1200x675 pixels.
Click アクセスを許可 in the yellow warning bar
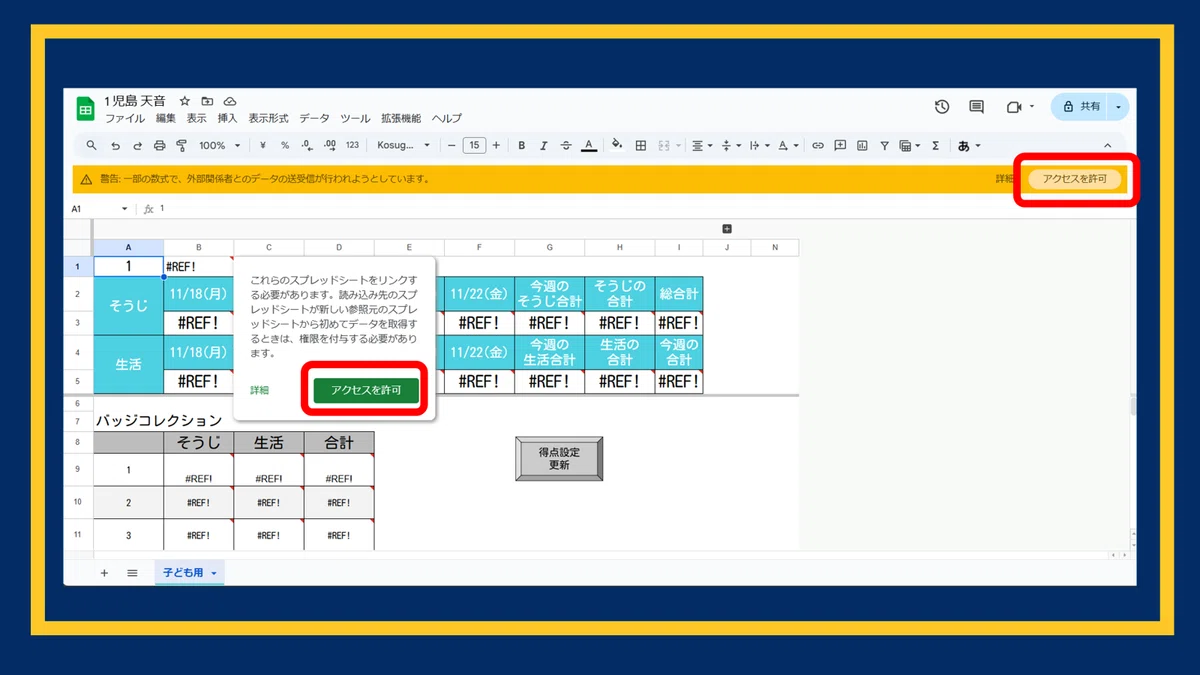click(1075, 179)
